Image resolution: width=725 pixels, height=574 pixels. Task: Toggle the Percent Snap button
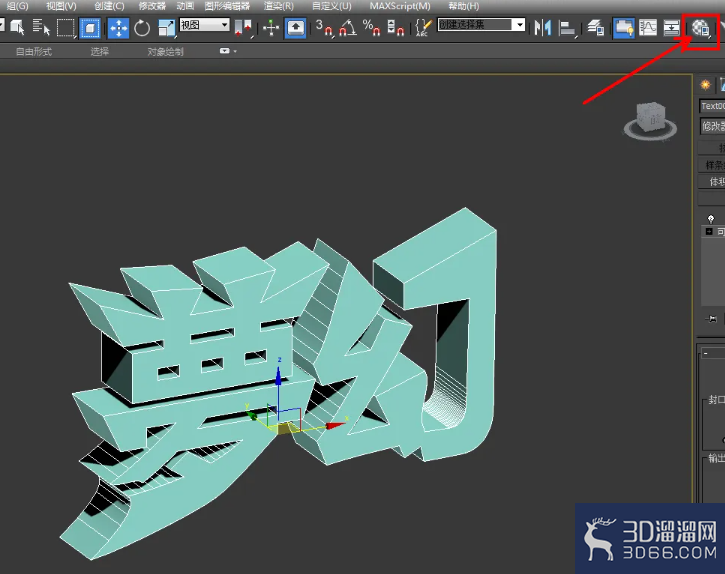(x=371, y=28)
